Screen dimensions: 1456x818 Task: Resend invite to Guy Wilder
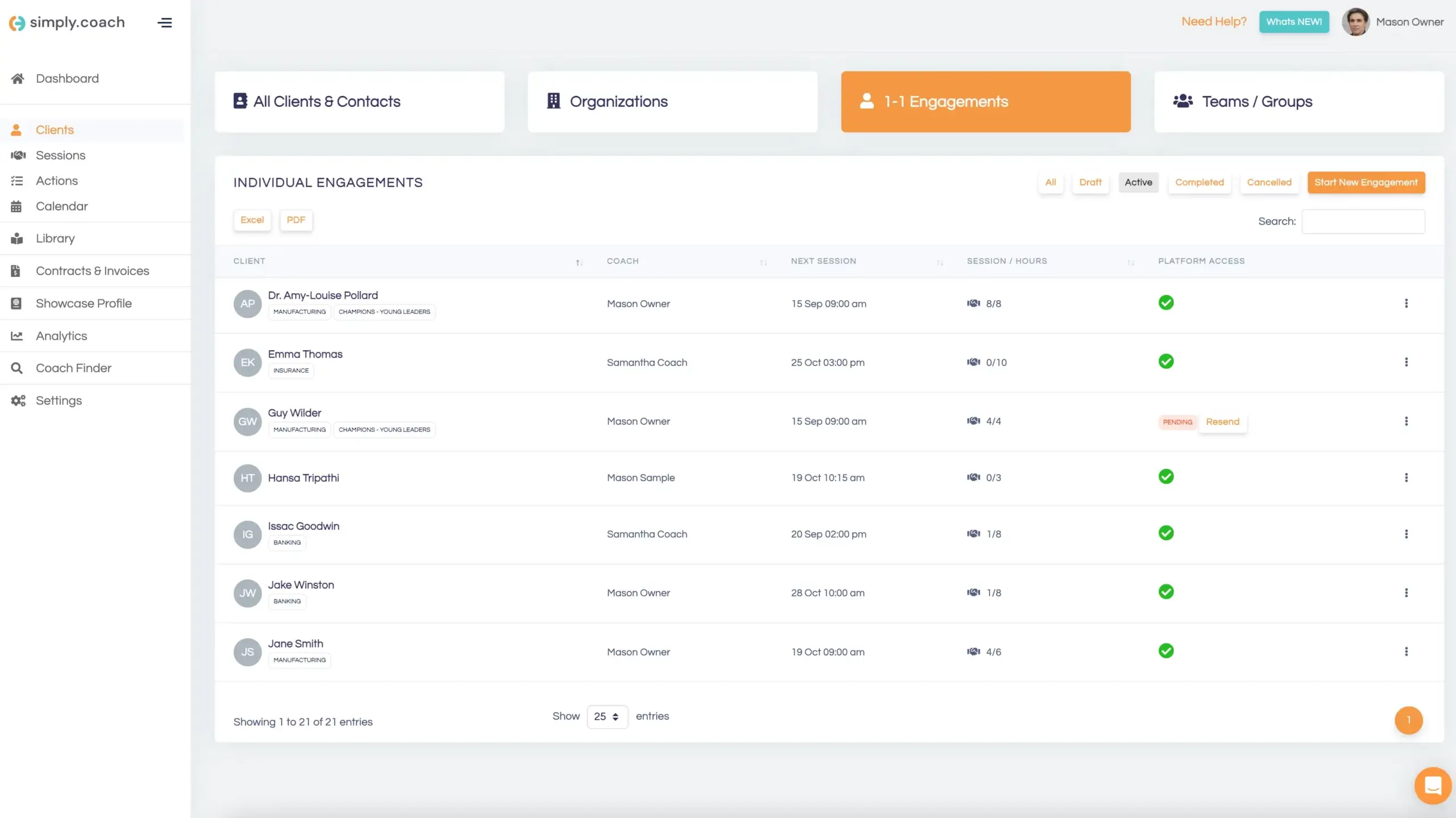(1222, 422)
